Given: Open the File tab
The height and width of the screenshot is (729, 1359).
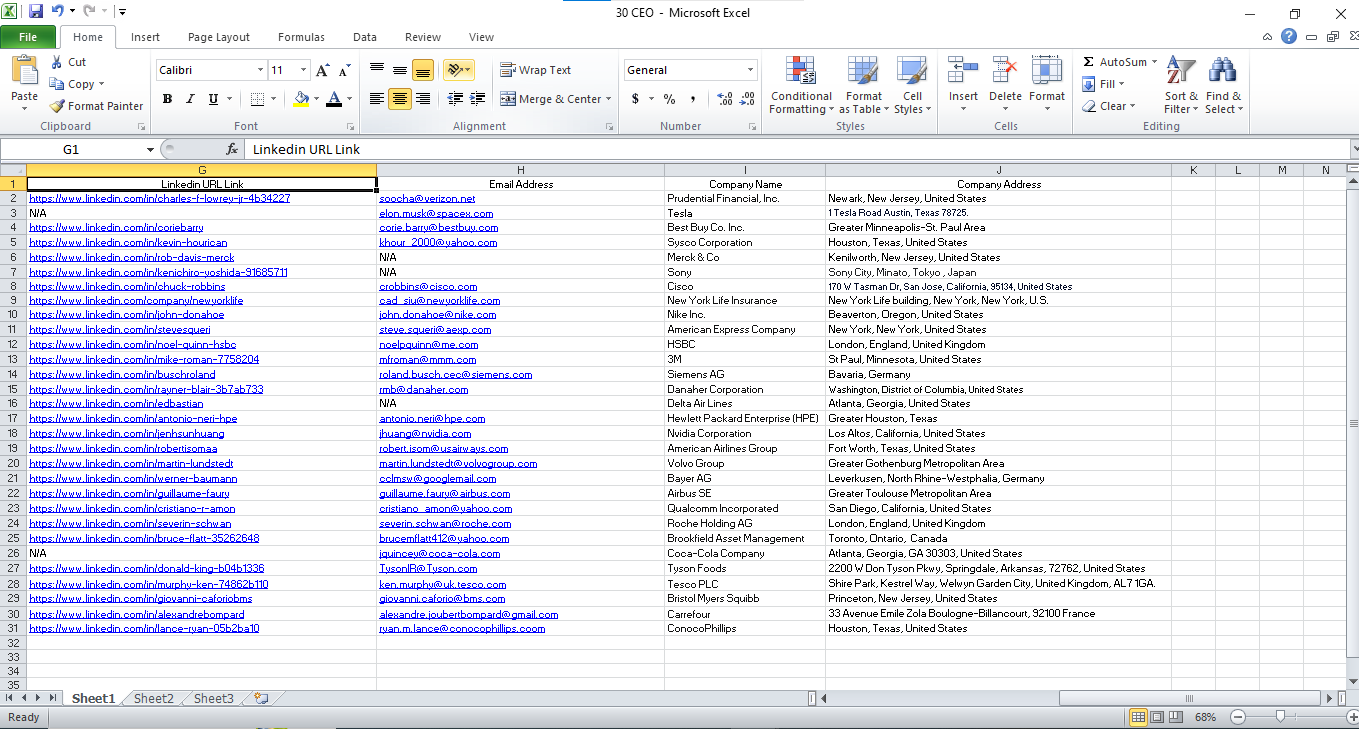Looking at the screenshot, I should click(28, 37).
